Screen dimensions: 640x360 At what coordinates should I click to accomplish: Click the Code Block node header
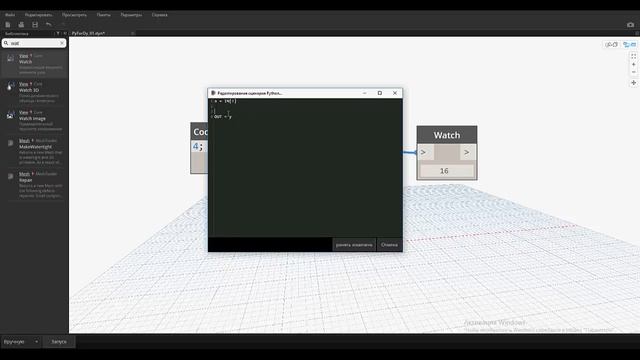(x=200, y=132)
